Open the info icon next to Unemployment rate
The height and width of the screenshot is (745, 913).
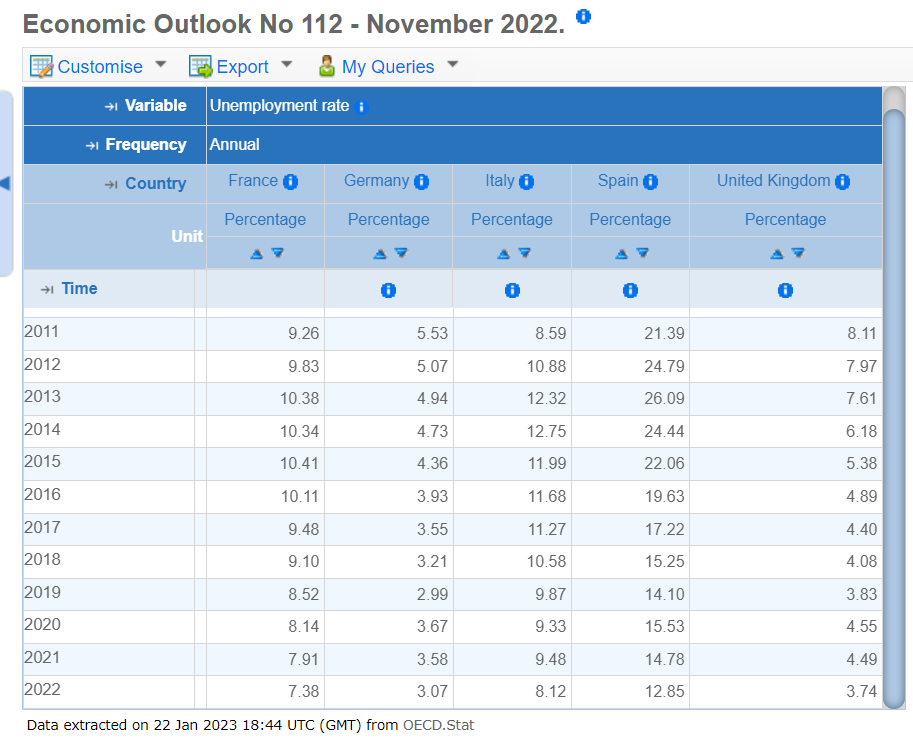click(362, 107)
